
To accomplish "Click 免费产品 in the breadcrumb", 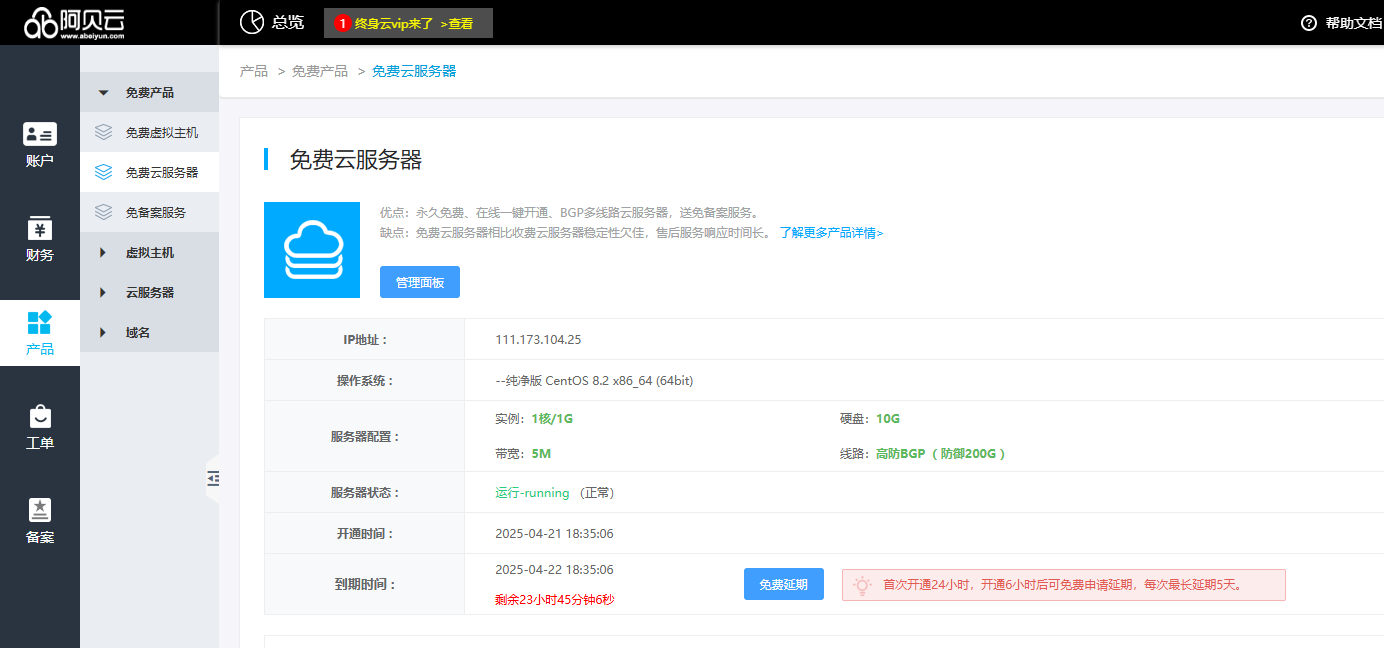I will [320, 71].
